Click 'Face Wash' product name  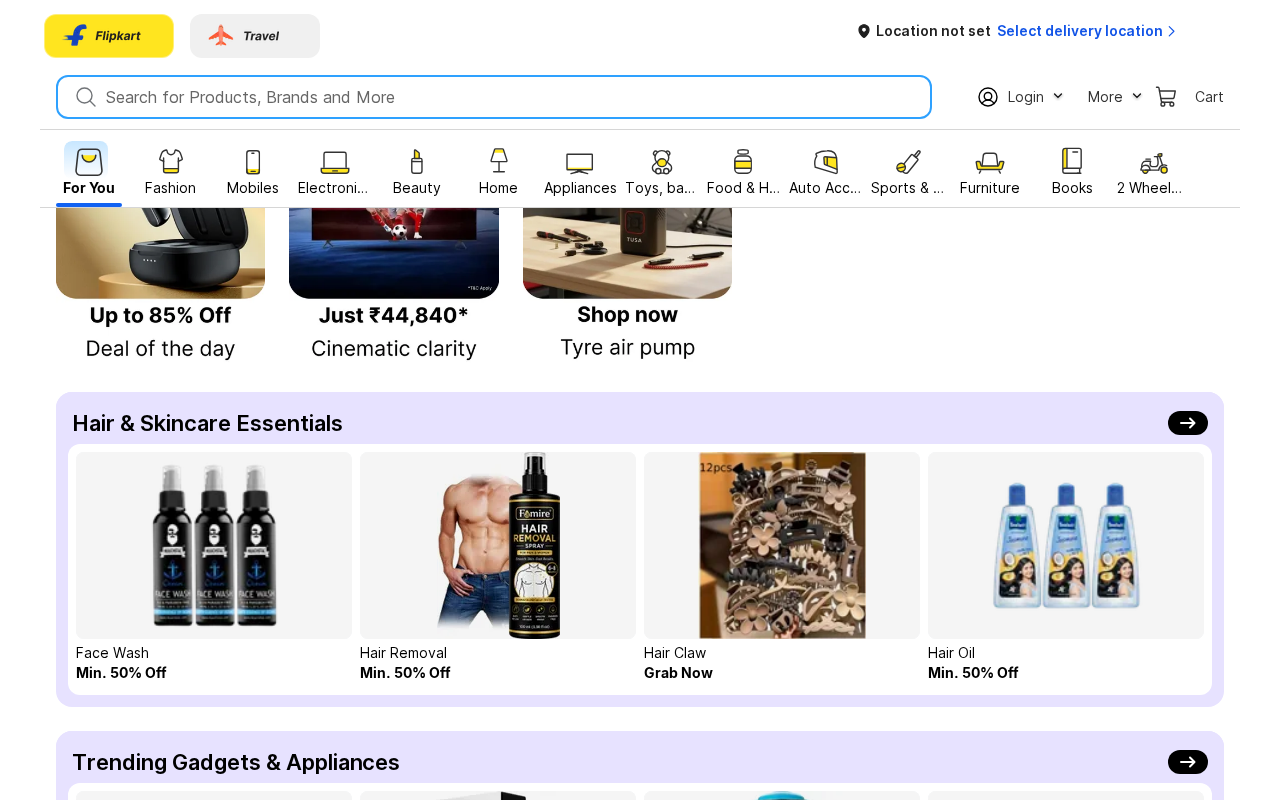click(x=112, y=653)
